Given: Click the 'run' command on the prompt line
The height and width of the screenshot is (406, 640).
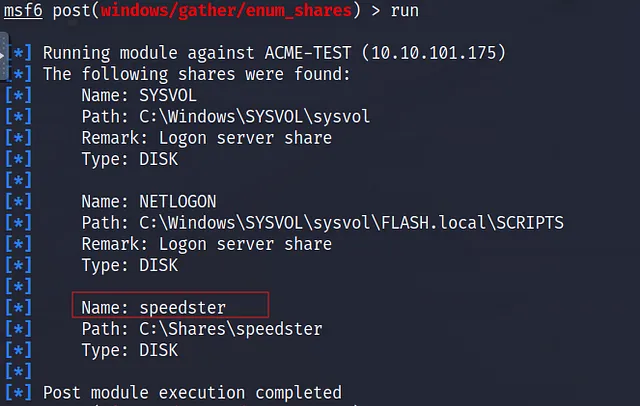Looking at the screenshot, I should click(x=404, y=10).
